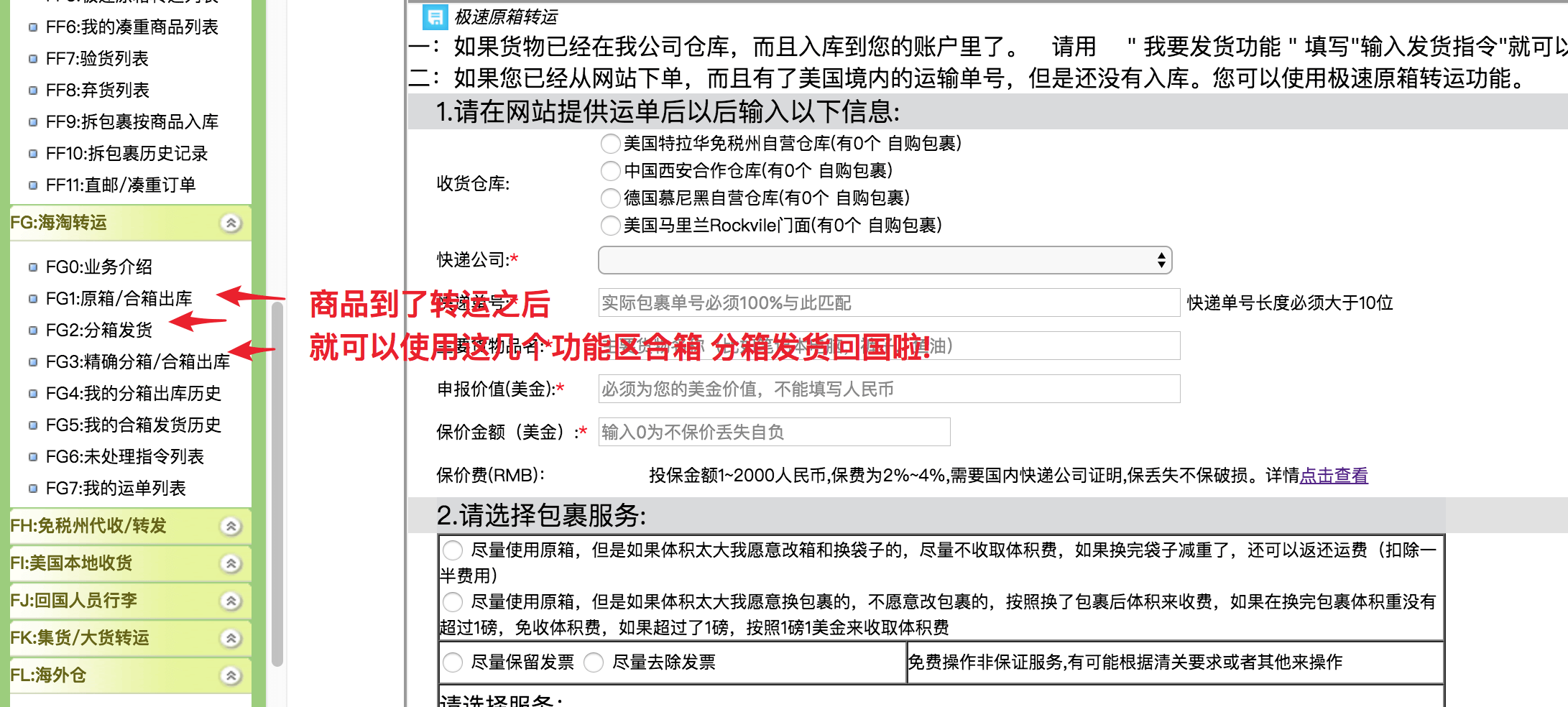Viewport: 1568px width, 707px height.
Task: Open FF7:验货列表 menu item
Action: pos(97,59)
